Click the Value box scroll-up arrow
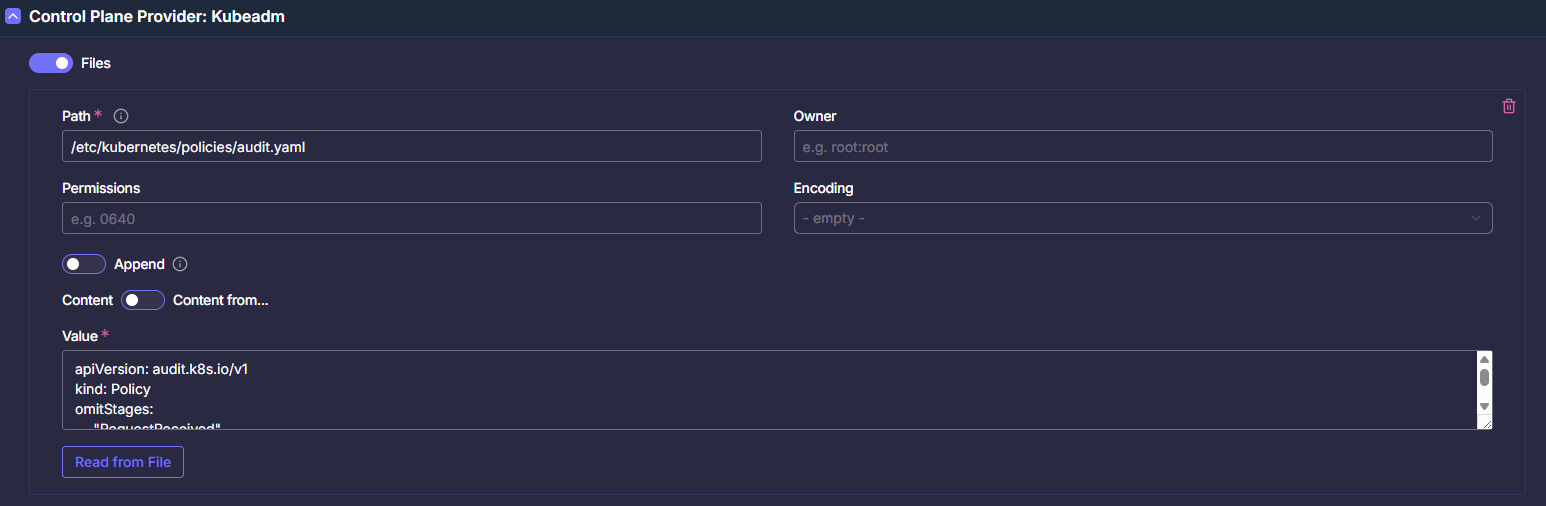This screenshot has height=506, width=1546. 1484,360
